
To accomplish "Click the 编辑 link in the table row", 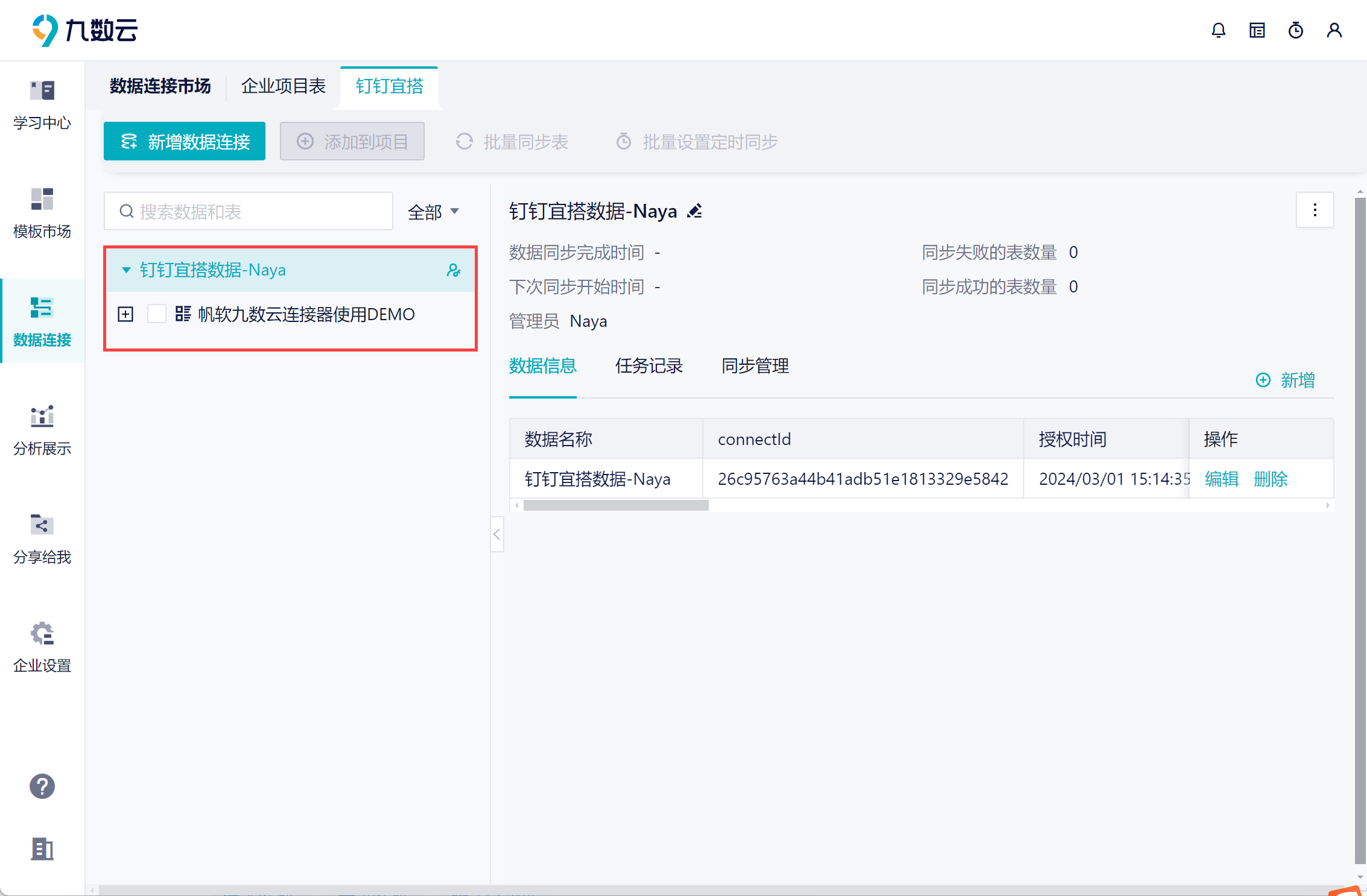I will pos(1222,479).
